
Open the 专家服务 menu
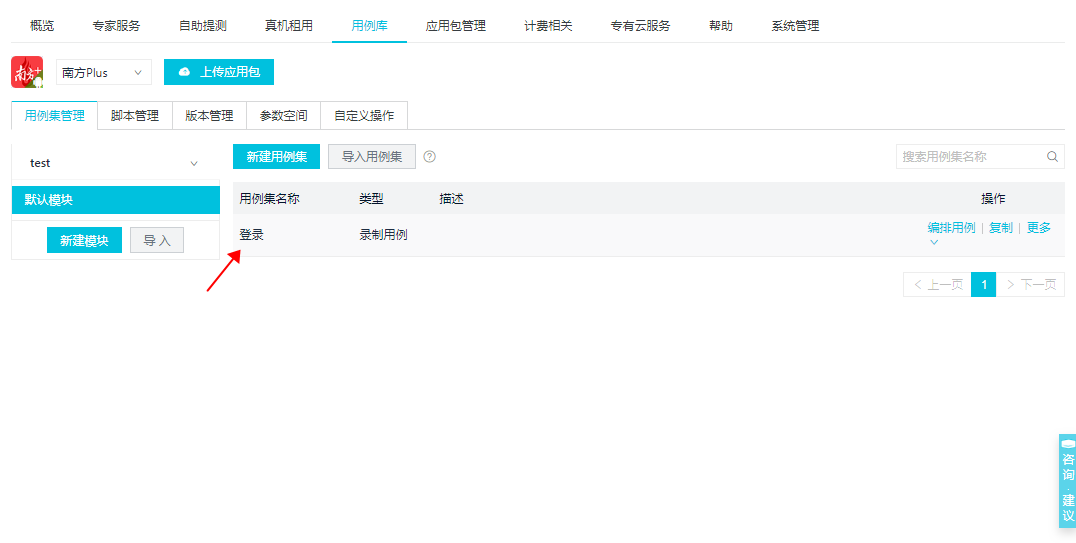[x=117, y=26]
